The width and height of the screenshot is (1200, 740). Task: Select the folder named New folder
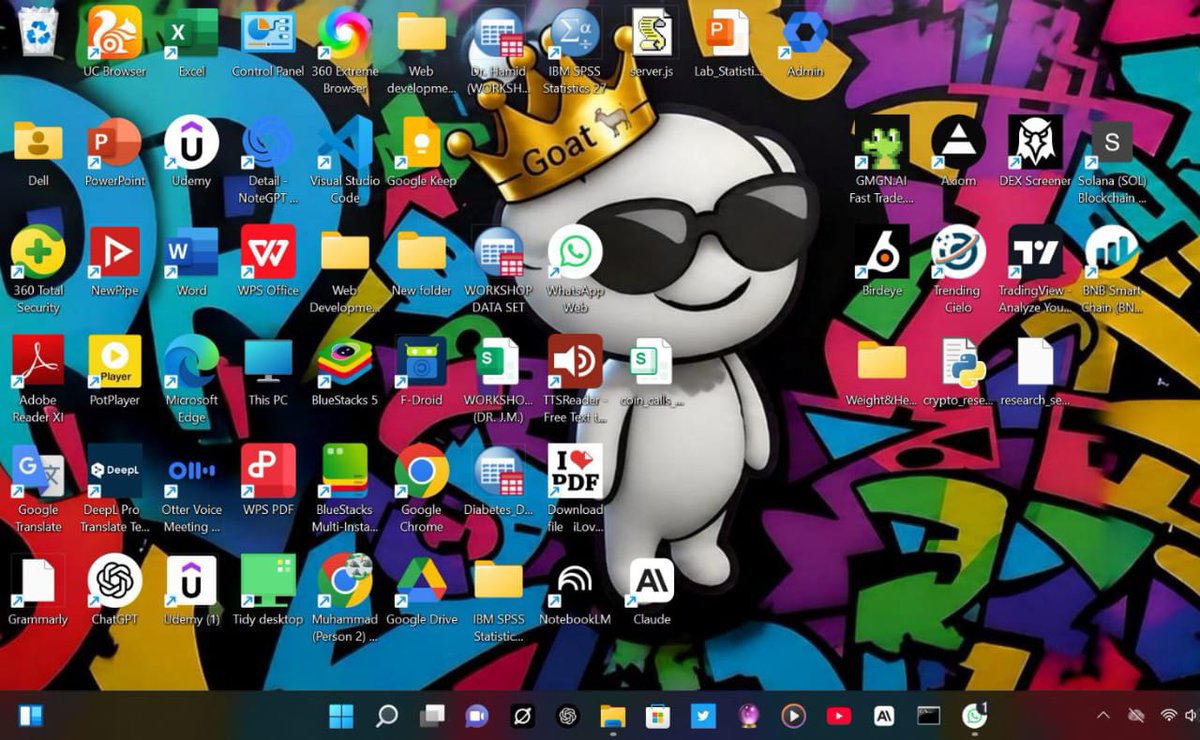(x=421, y=252)
